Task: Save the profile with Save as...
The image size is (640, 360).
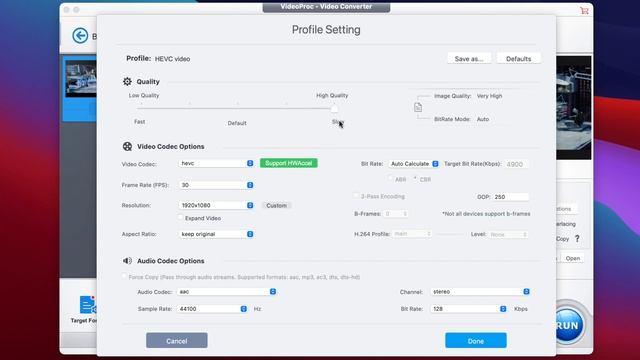Action: pyautogui.click(x=469, y=59)
